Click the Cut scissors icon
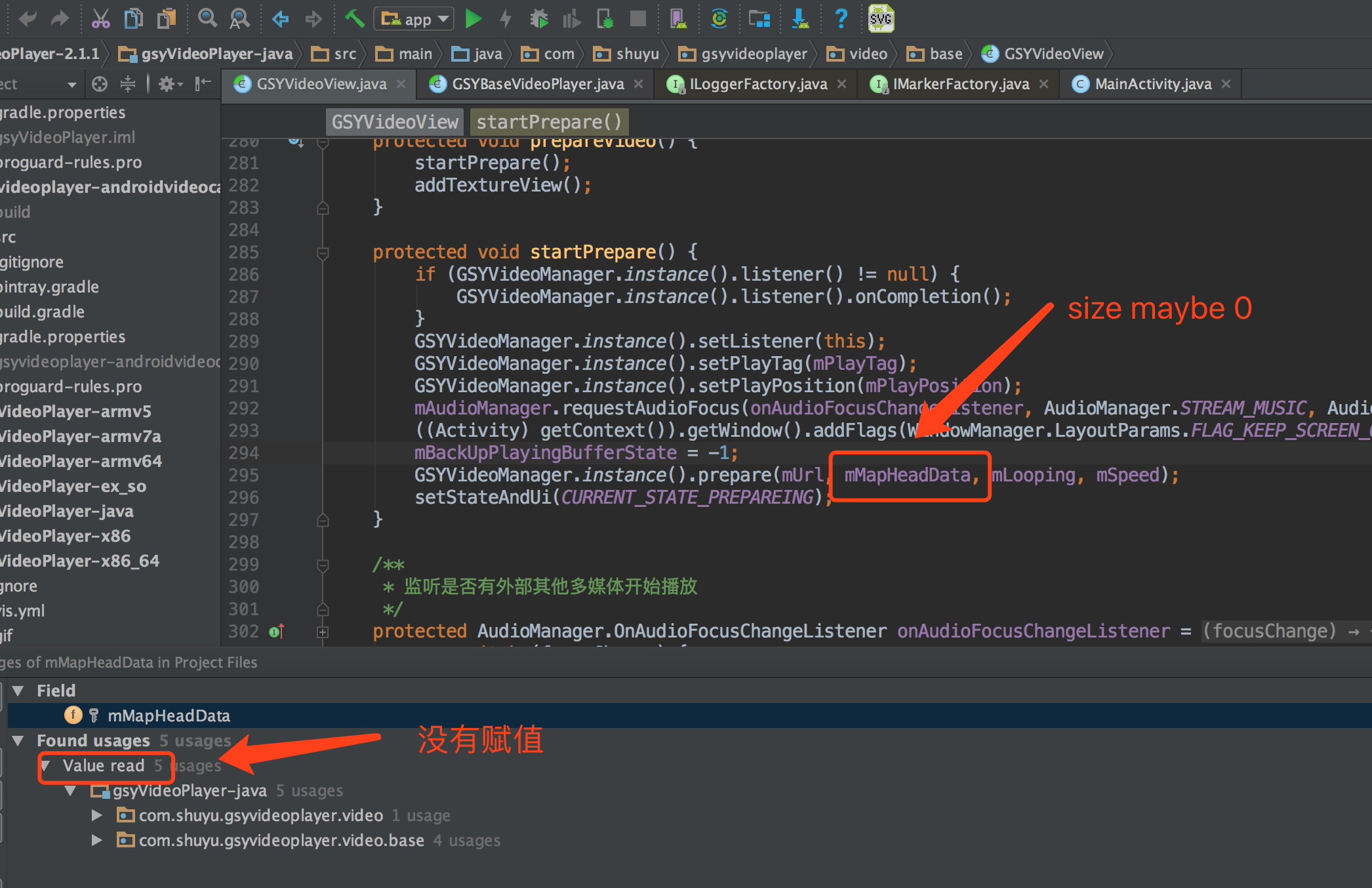Viewport: 1372px width, 888px height. [x=100, y=18]
